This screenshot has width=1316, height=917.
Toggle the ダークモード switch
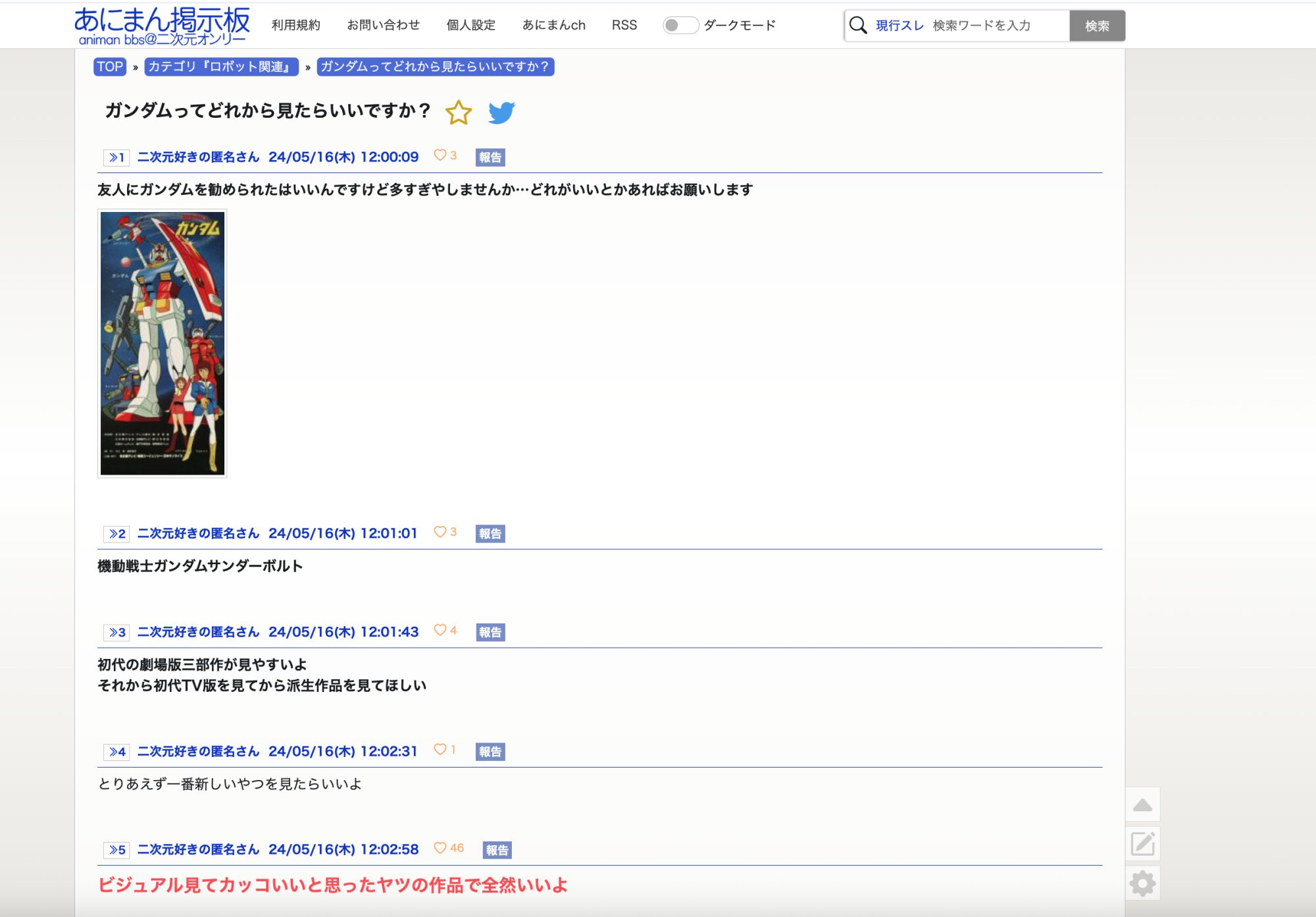point(679,26)
